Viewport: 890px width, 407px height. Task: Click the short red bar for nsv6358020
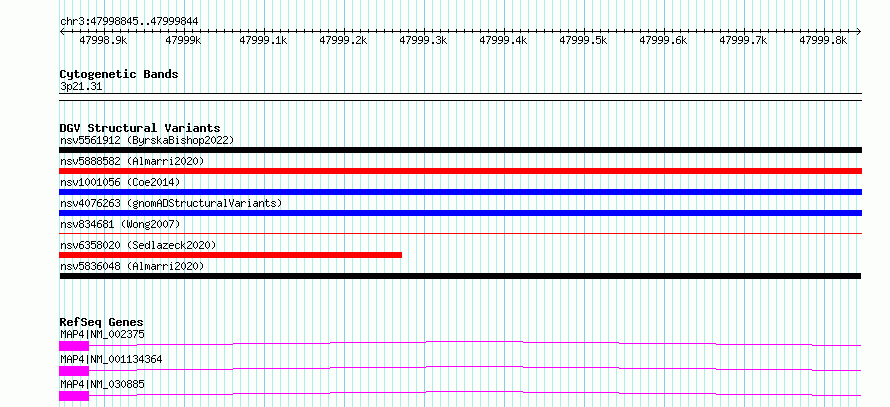pyautogui.click(x=230, y=255)
